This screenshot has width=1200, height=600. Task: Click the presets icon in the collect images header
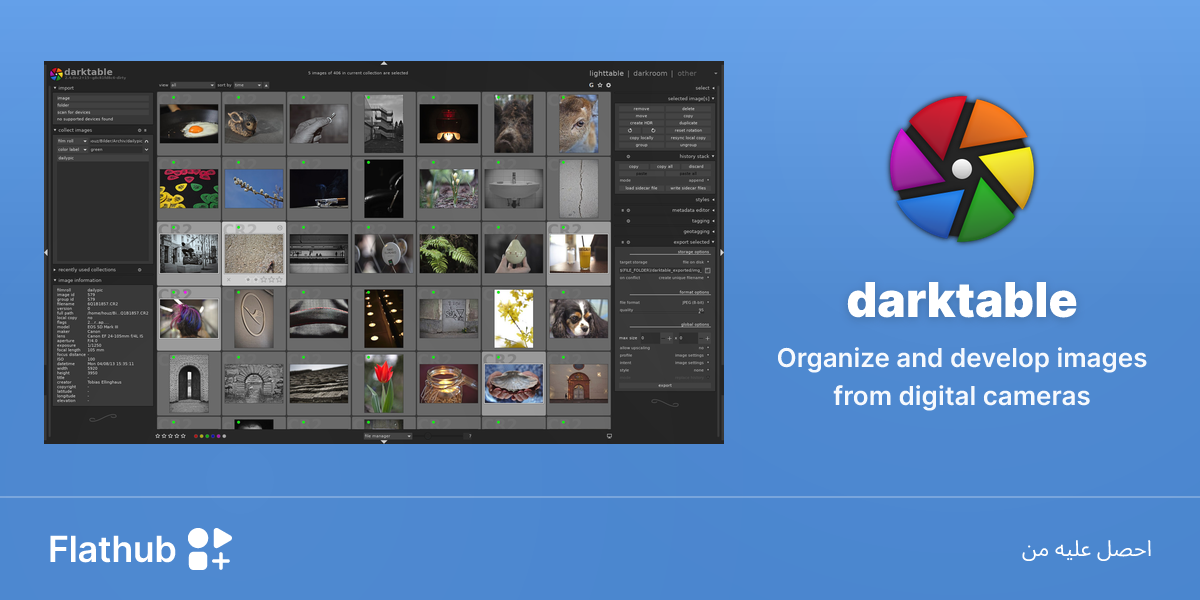point(145,130)
